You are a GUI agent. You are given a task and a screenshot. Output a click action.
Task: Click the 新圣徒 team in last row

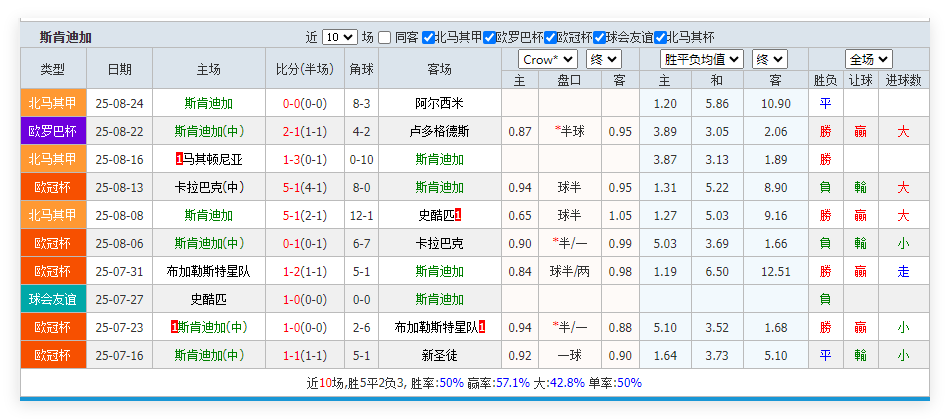tap(439, 355)
